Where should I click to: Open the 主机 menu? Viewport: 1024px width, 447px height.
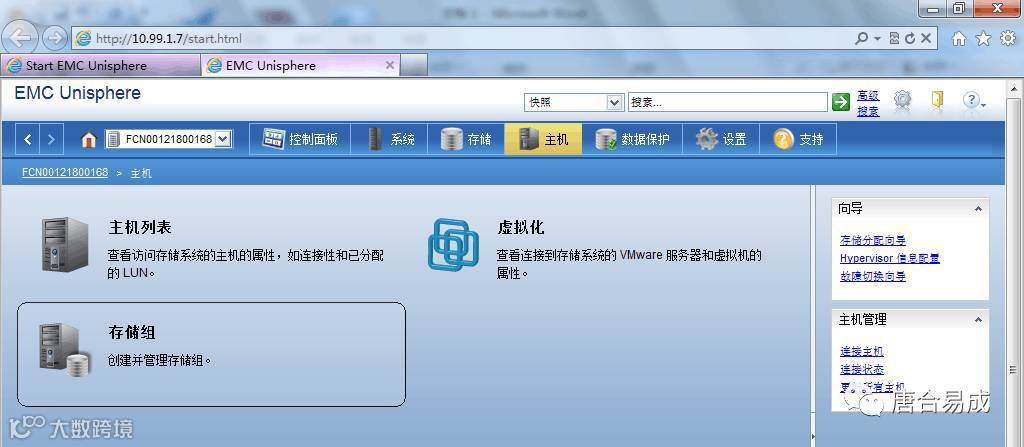543,139
